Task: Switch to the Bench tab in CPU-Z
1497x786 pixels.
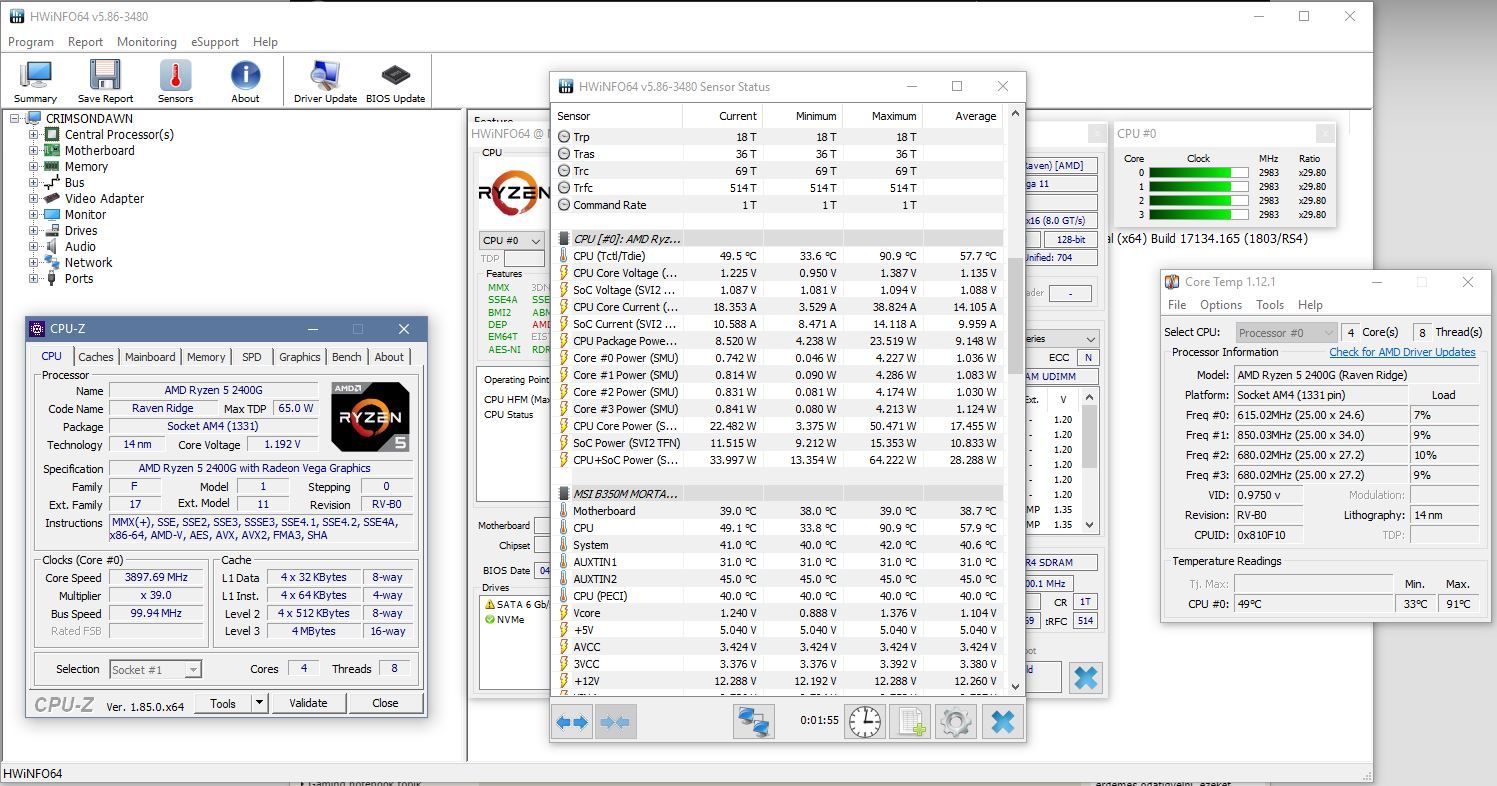Action: click(347, 357)
